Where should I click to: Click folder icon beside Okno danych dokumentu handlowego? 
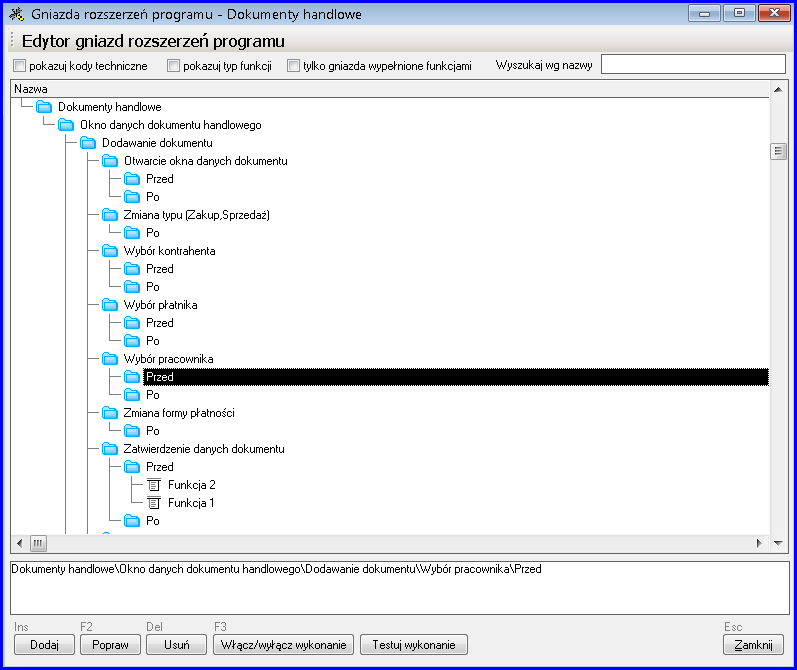(x=66, y=125)
